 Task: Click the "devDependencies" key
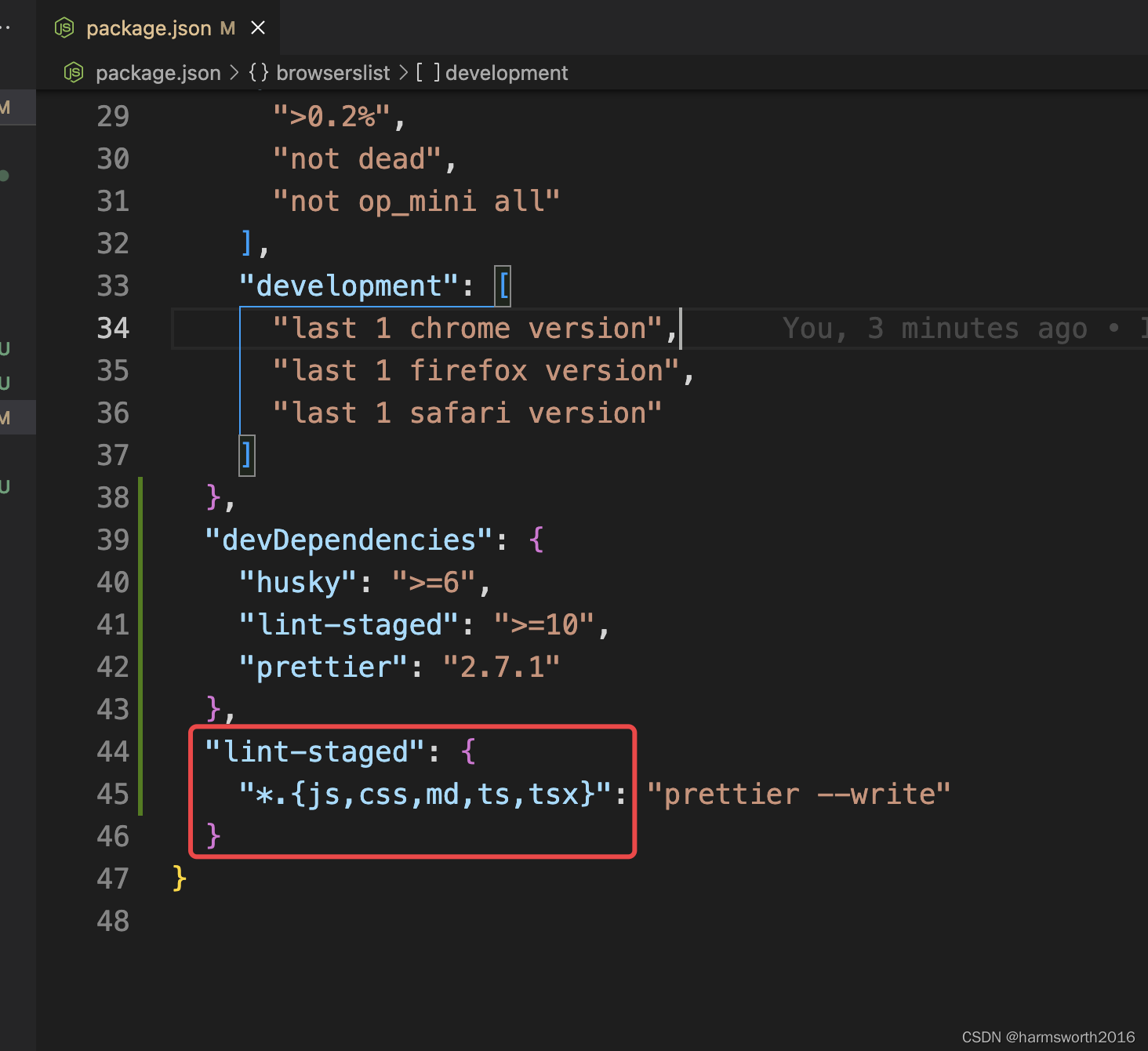[349, 540]
